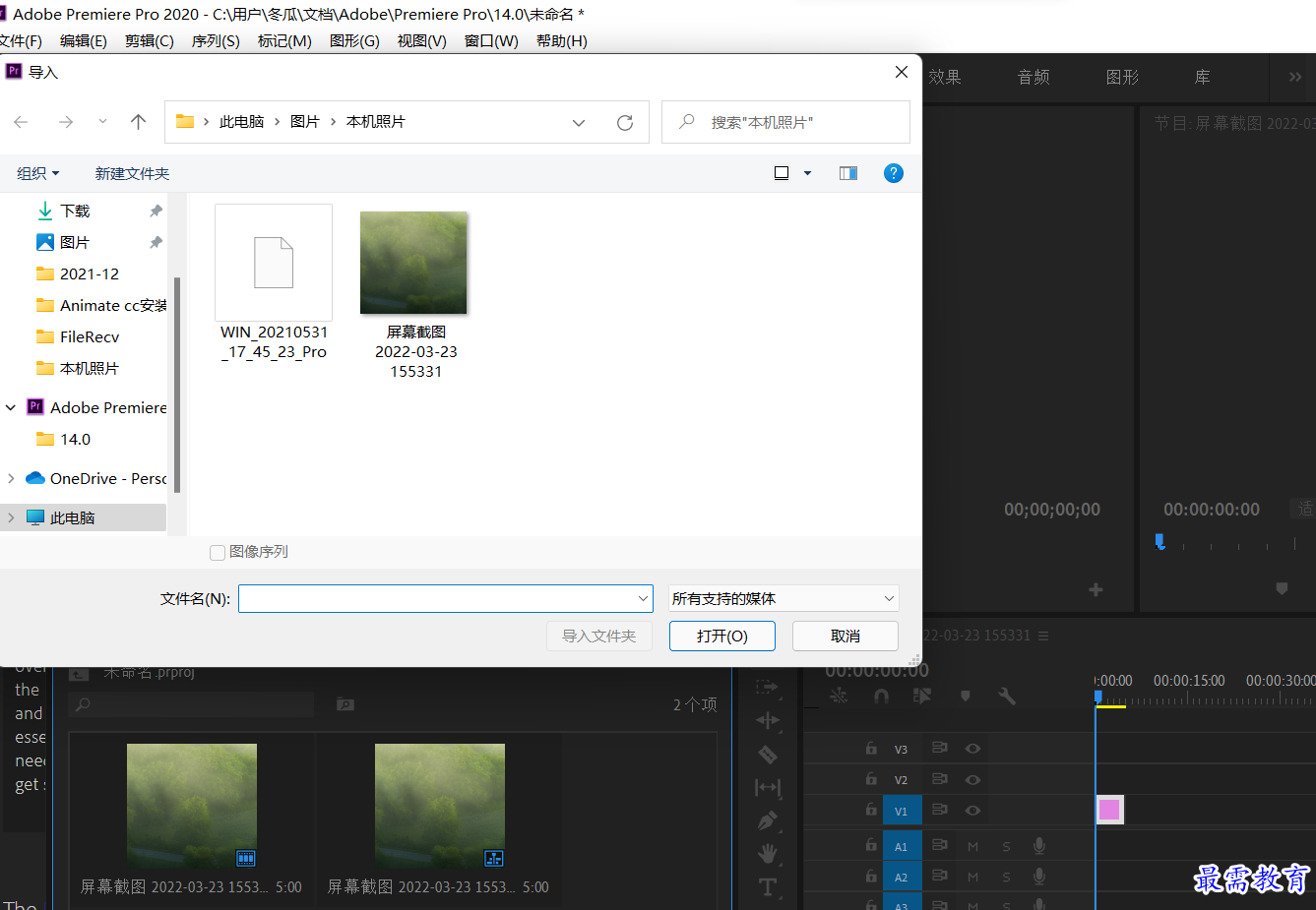Check the 图像序列 checkbox
1316x910 pixels.
pyautogui.click(x=218, y=553)
